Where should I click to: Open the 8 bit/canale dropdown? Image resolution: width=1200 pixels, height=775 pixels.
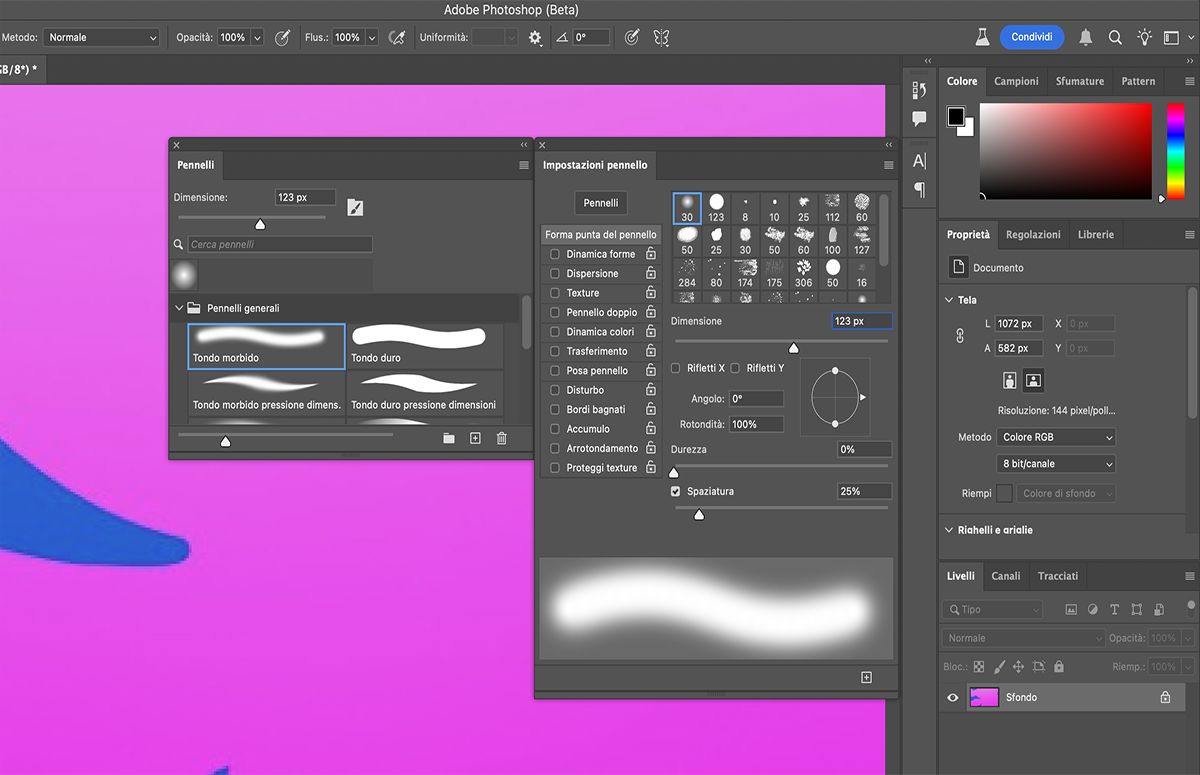point(1056,464)
